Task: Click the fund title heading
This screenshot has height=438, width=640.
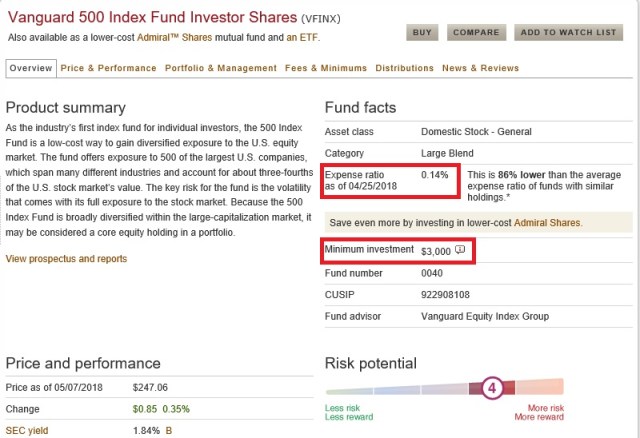Action: [150, 17]
